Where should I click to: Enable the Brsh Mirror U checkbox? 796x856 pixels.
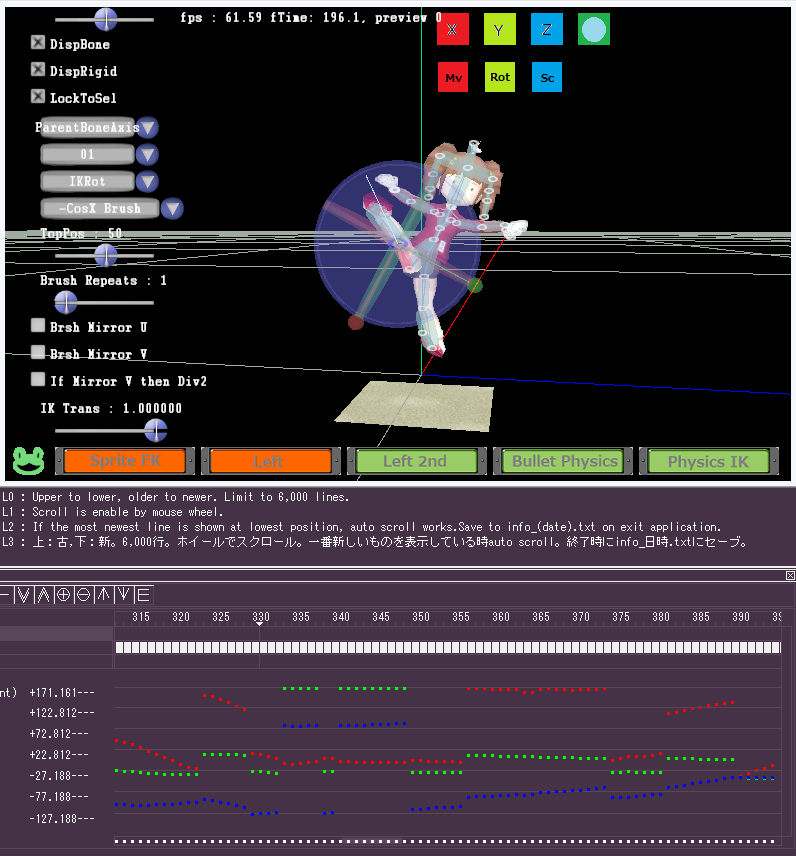click(x=38, y=326)
